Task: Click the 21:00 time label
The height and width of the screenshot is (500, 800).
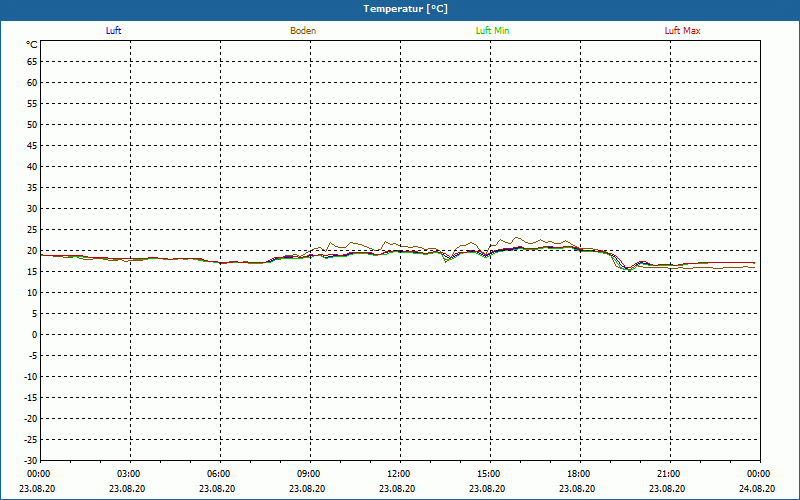Action: [668, 474]
